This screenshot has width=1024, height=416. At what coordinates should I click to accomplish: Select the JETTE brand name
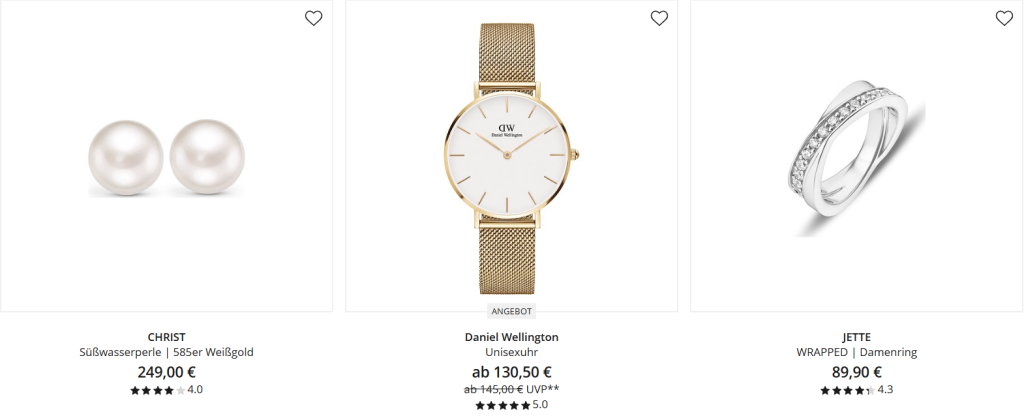856,338
